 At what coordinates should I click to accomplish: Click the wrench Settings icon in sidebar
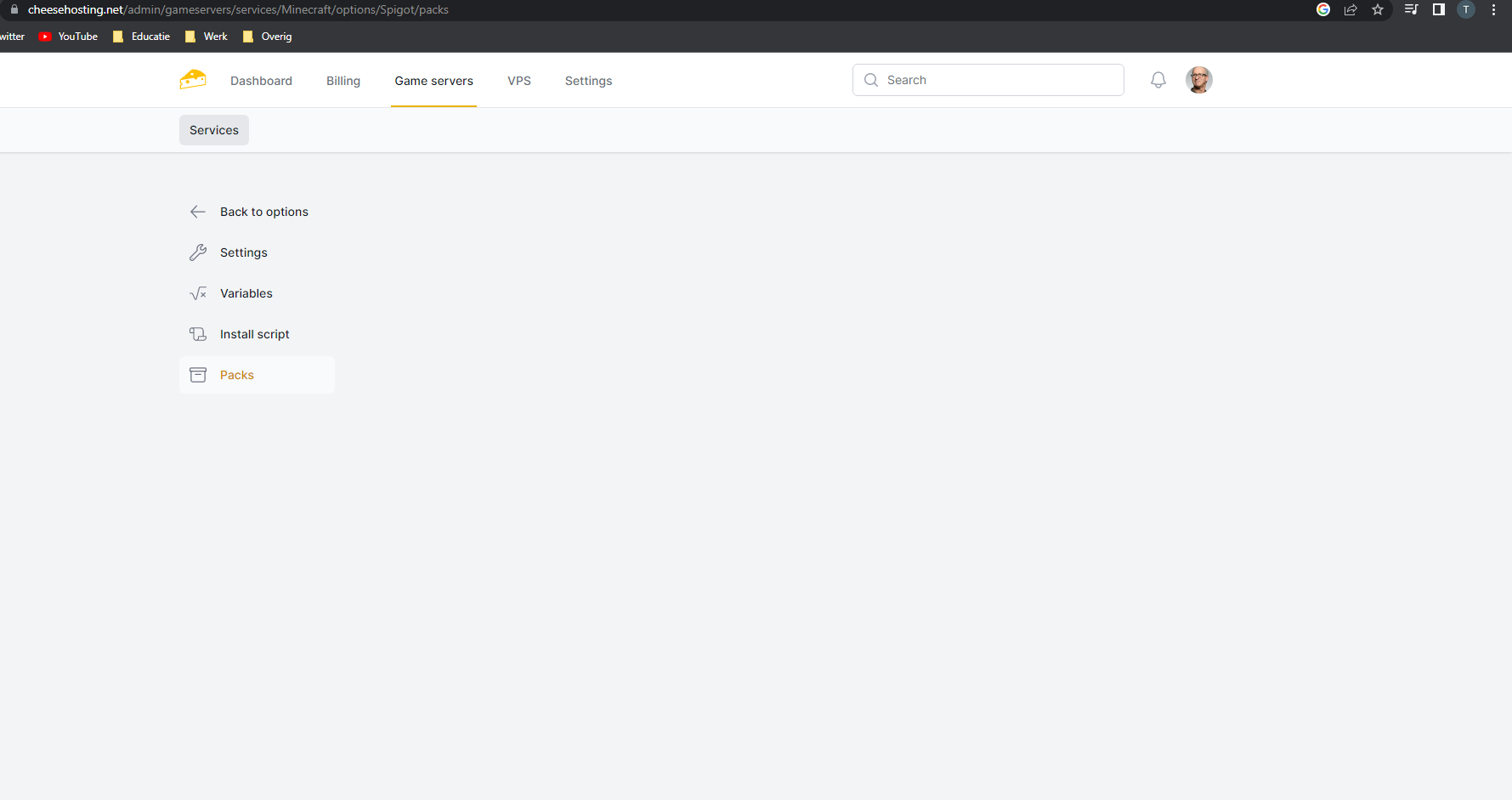(x=198, y=252)
